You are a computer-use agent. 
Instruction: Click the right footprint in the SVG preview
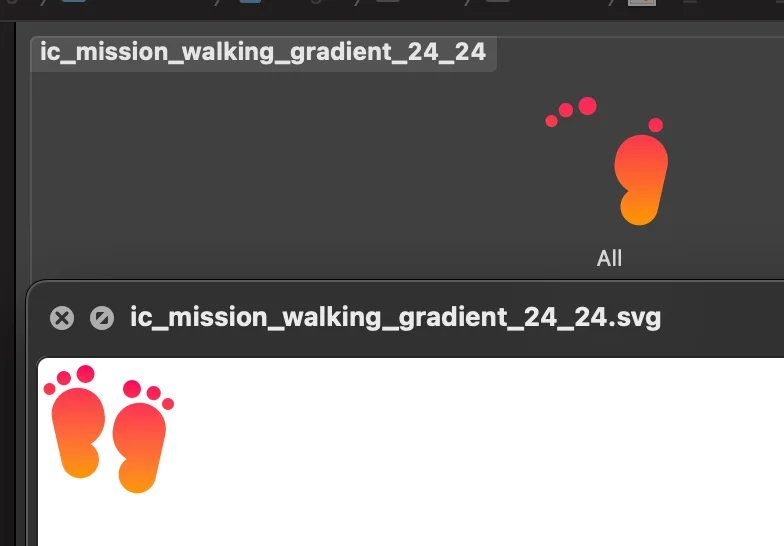pyautogui.click(x=142, y=436)
